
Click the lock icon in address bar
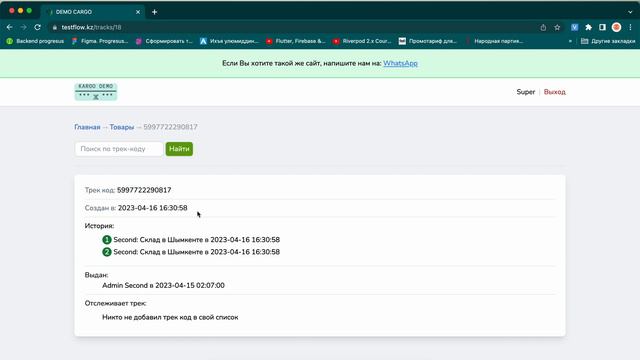point(55,27)
